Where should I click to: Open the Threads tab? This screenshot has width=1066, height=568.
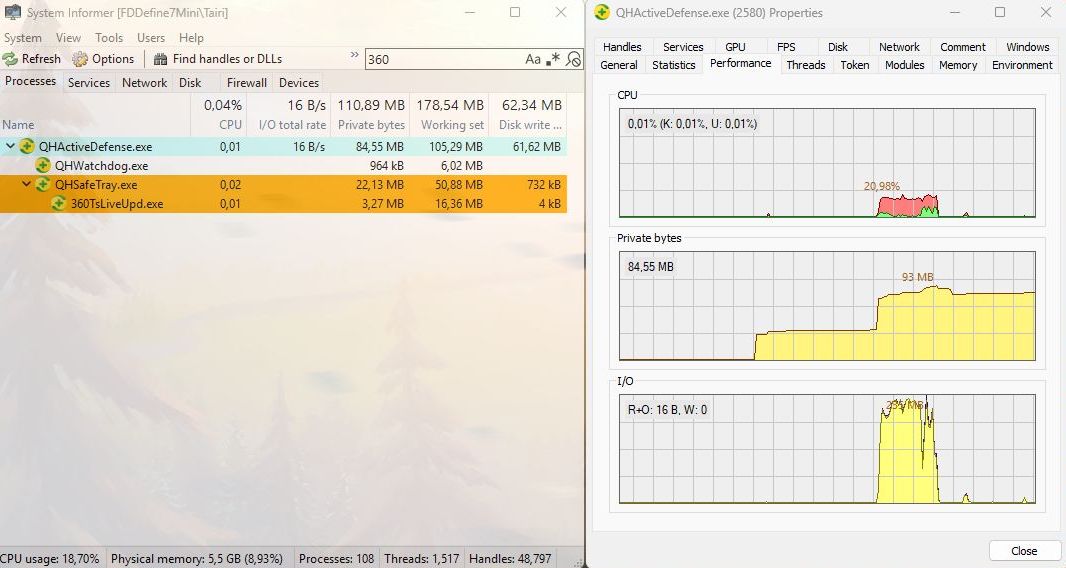[x=806, y=65]
